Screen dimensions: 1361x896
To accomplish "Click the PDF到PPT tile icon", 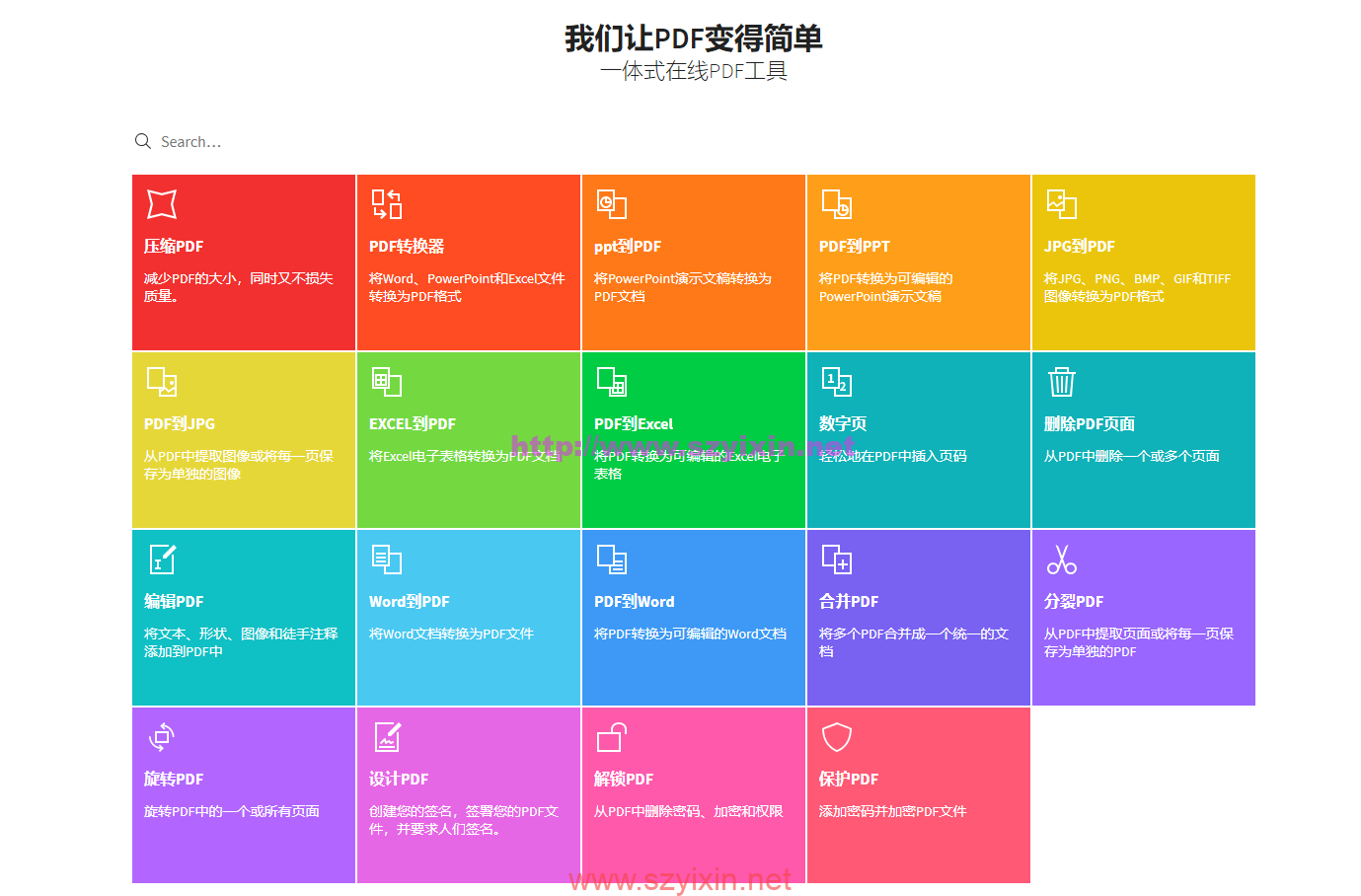I will tap(837, 204).
